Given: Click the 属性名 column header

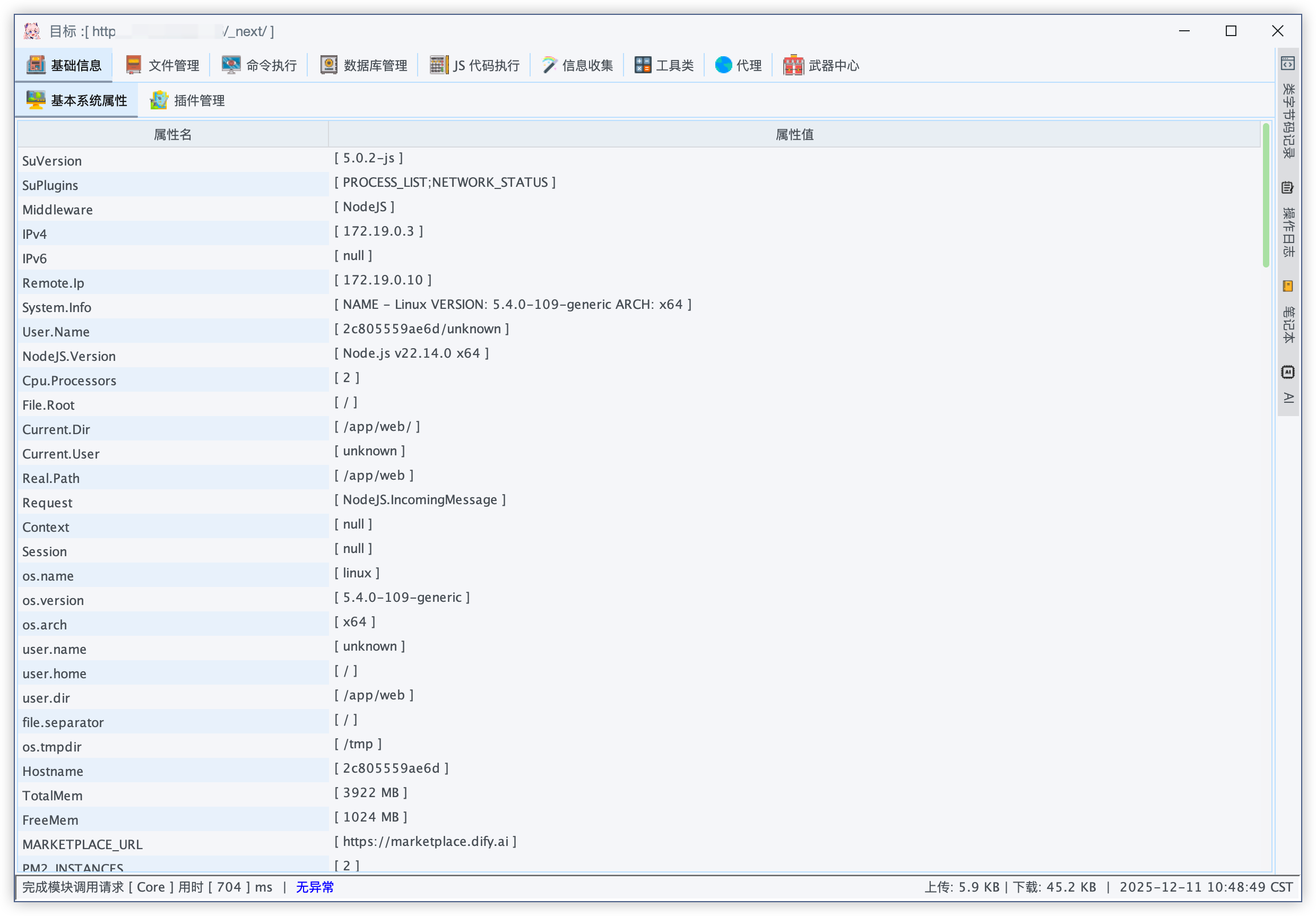Looking at the screenshot, I should (172, 134).
